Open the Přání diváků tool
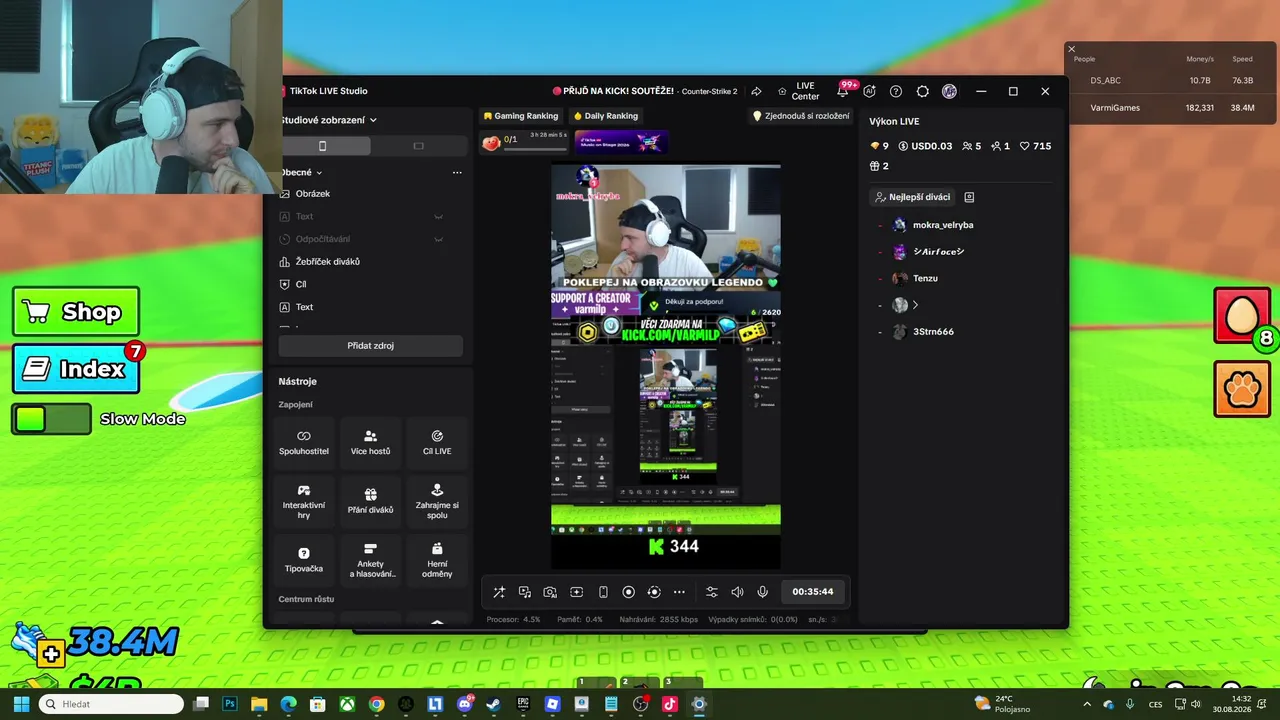This screenshot has height=720, width=1280. pos(370,502)
